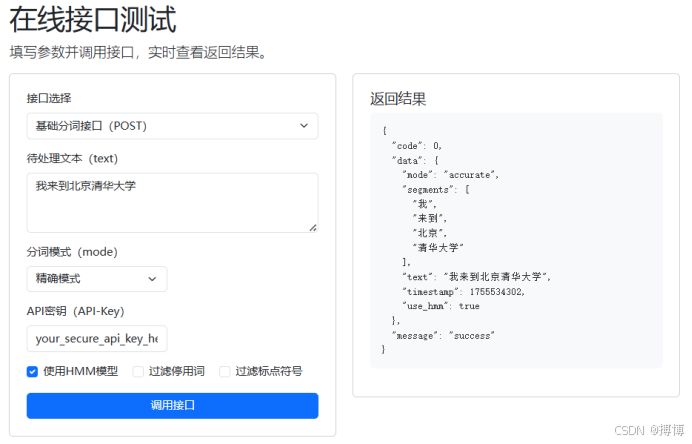
Task: Click the 返回结果 panel heading
Action: (398, 99)
